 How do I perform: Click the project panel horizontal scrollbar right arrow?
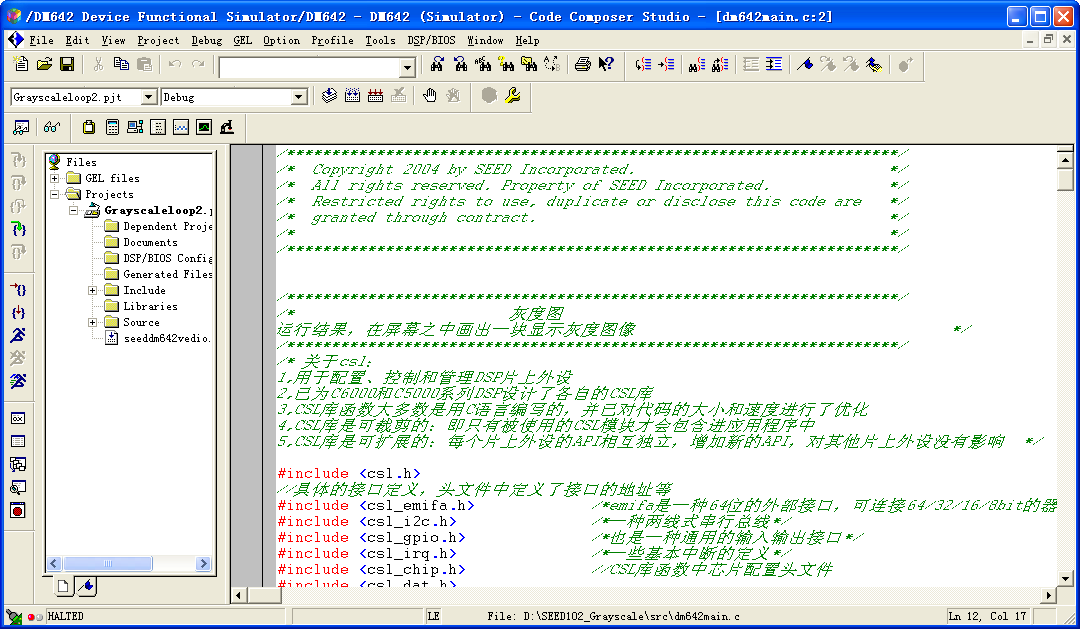pyautogui.click(x=202, y=564)
